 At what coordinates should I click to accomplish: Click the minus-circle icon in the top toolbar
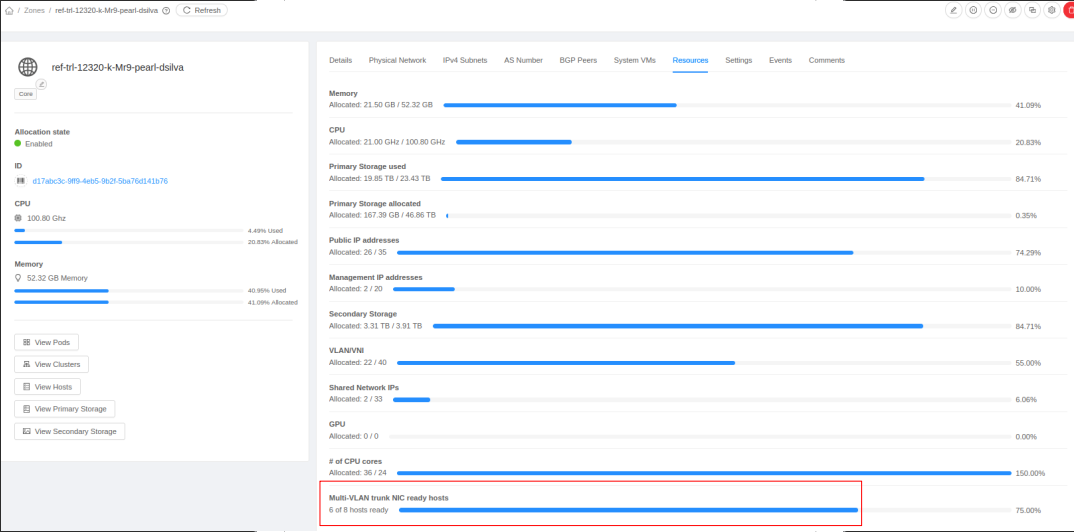(x=993, y=10)
